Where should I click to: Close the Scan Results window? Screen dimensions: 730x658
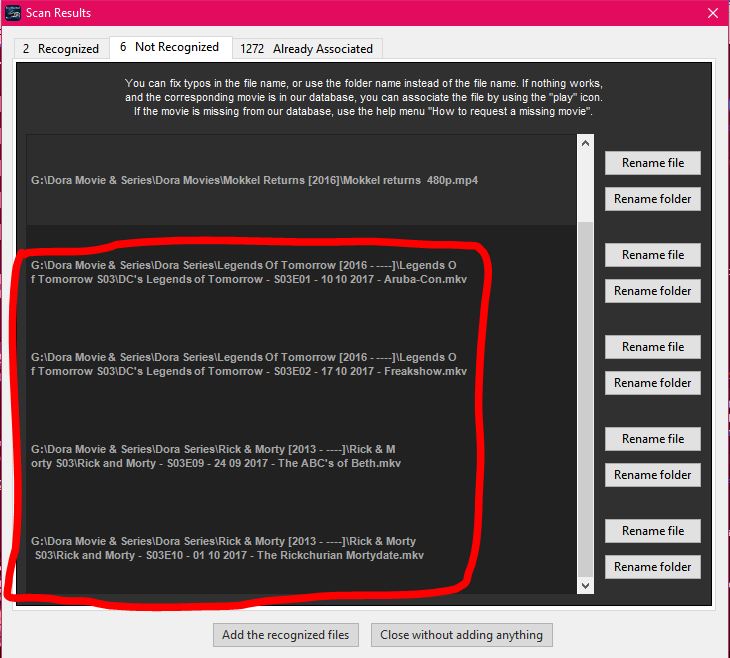(713, 13)
